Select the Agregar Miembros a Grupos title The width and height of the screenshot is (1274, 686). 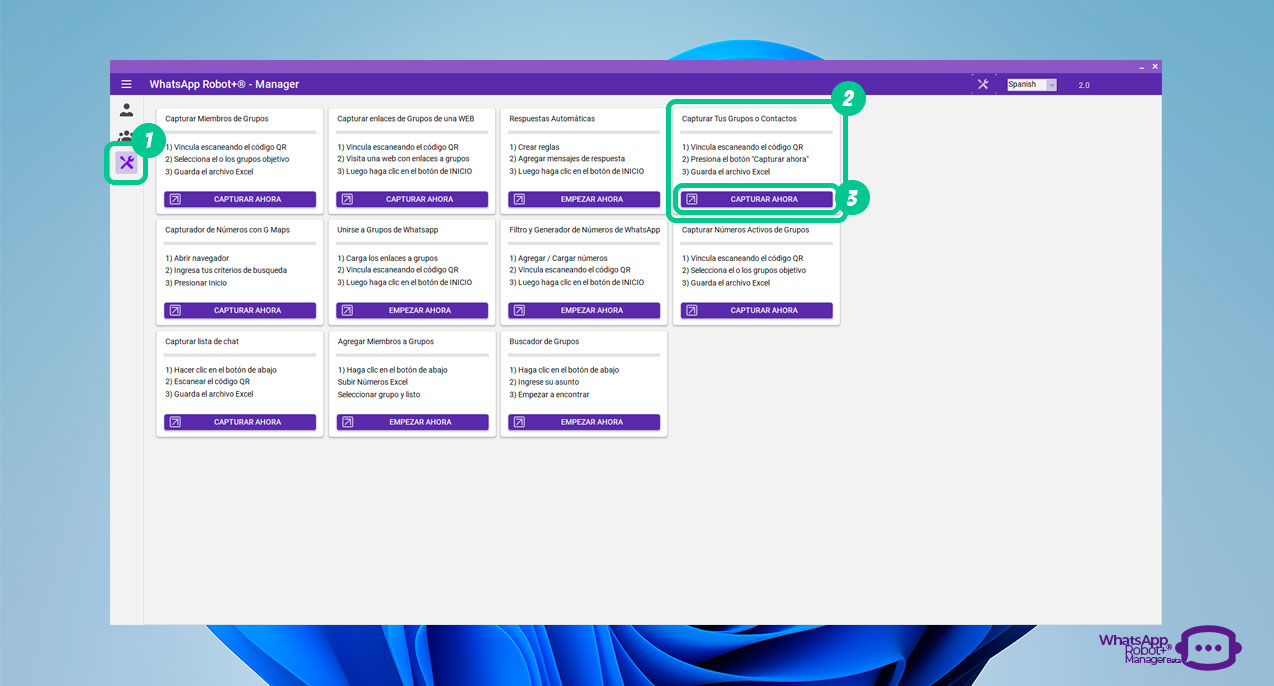[x=386, y=341]
